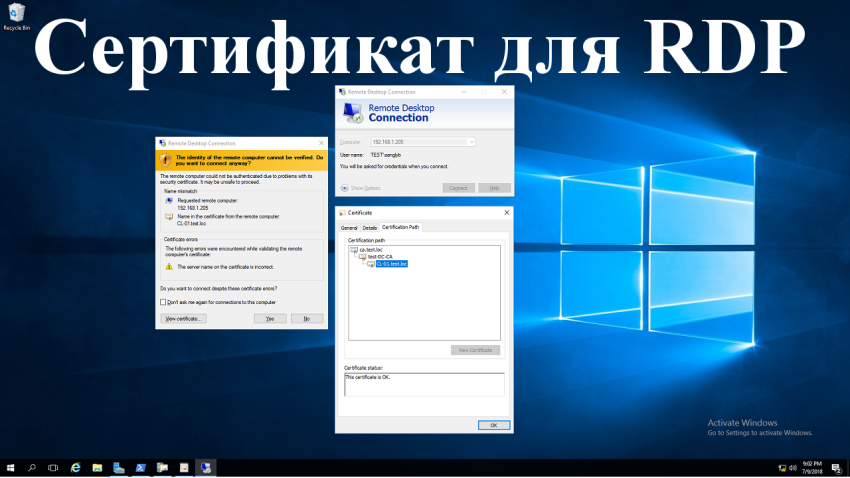Image resolution: width=850 pixels, height=478 pixels.
Task: Click the network status tray icon
Action: pos(782,468)
